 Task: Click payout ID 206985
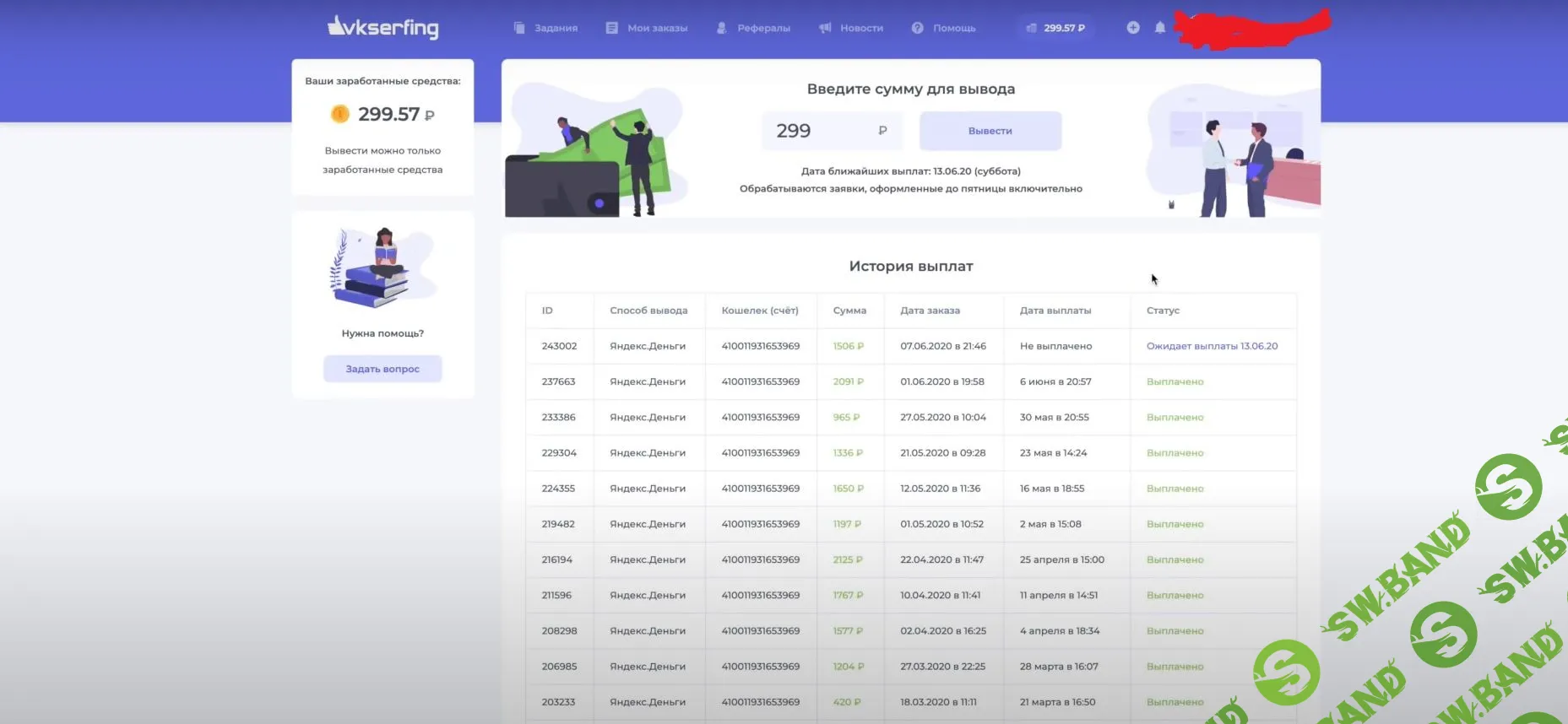[559, 666]
